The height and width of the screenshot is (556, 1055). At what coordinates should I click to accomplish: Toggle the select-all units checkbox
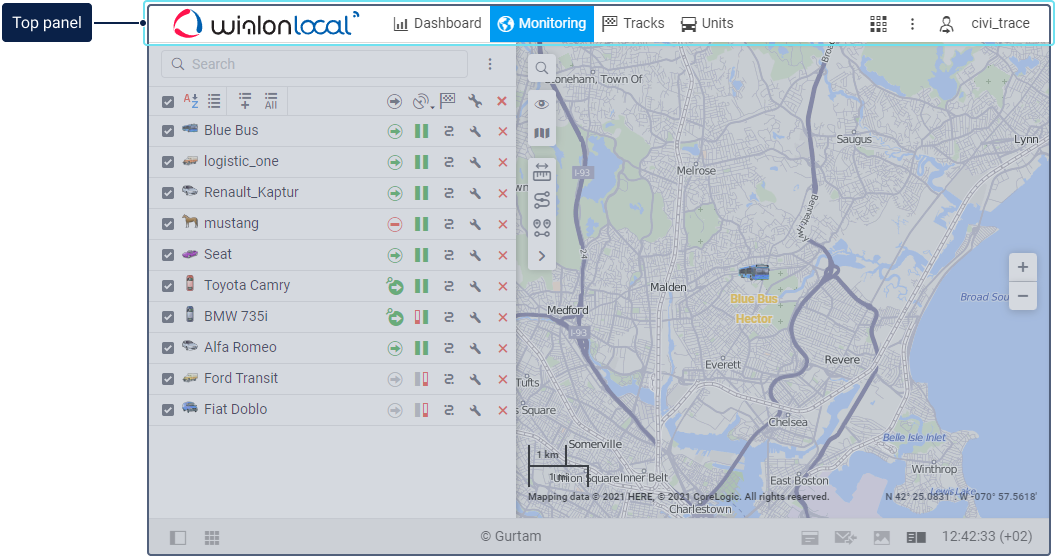tap(168, 102)
